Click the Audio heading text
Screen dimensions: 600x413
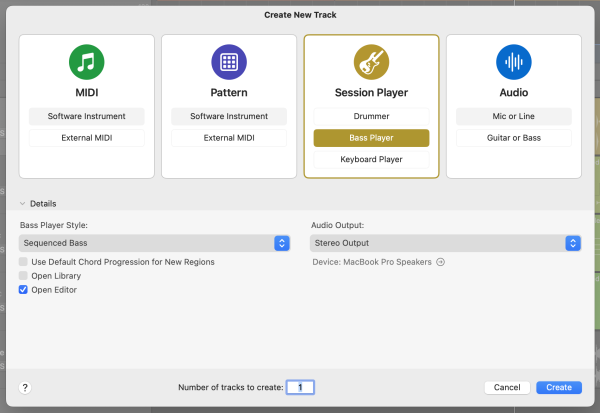[514, 93]
